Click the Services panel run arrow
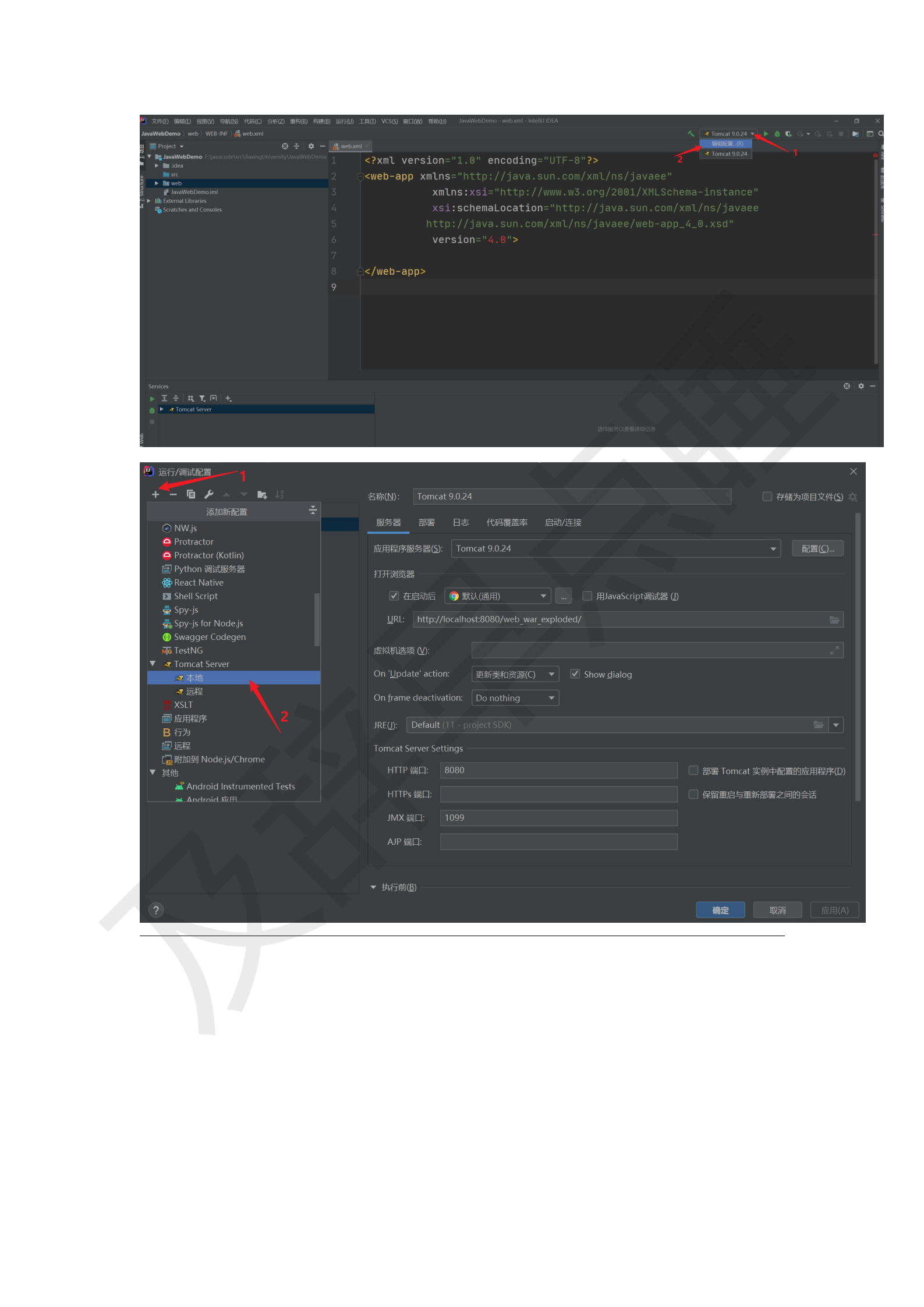Image resolution: width=924 pixels, height=1307 pixels. coord(152,399)
